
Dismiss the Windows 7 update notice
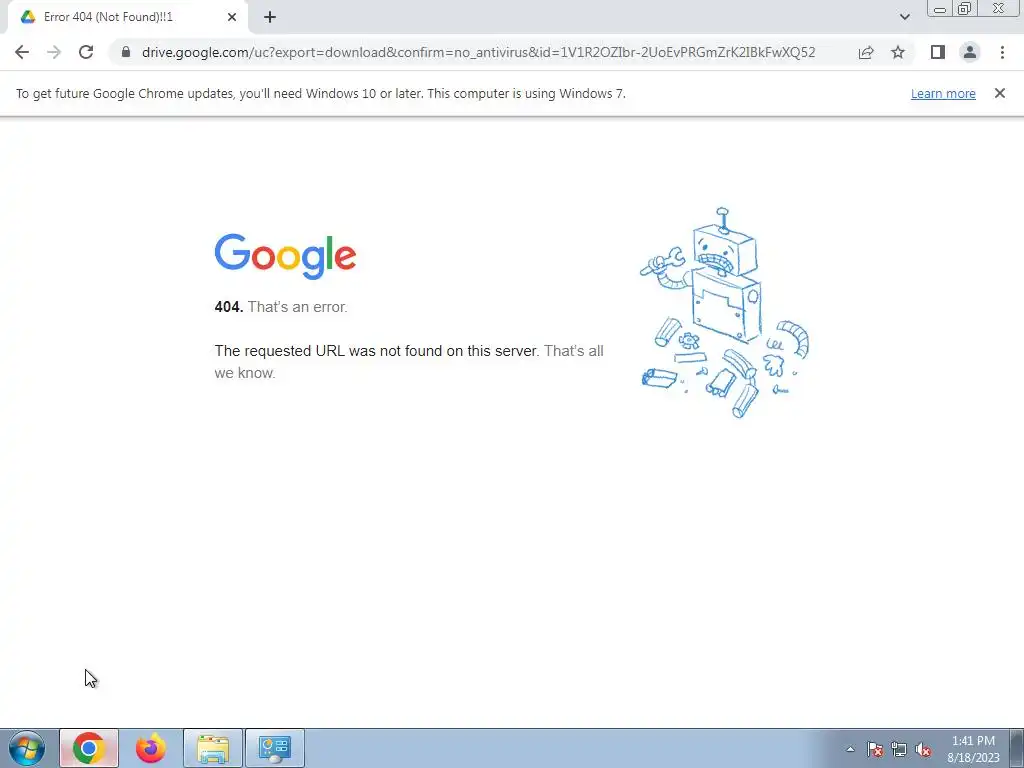point(1000,93)
